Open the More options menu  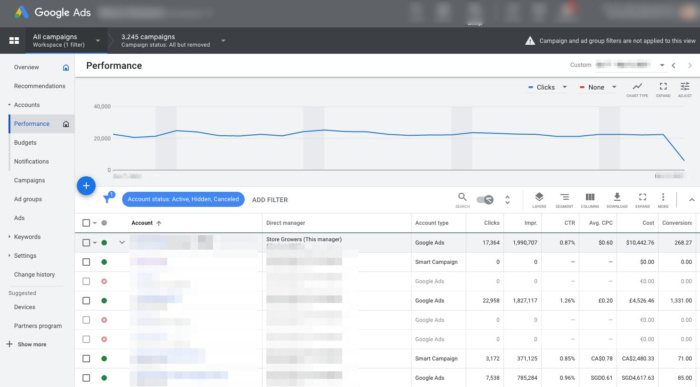[x=663, y=200]
